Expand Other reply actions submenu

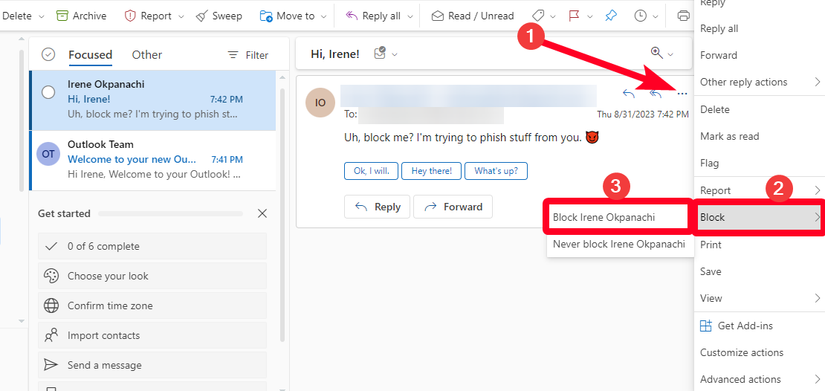pos(759,82)
